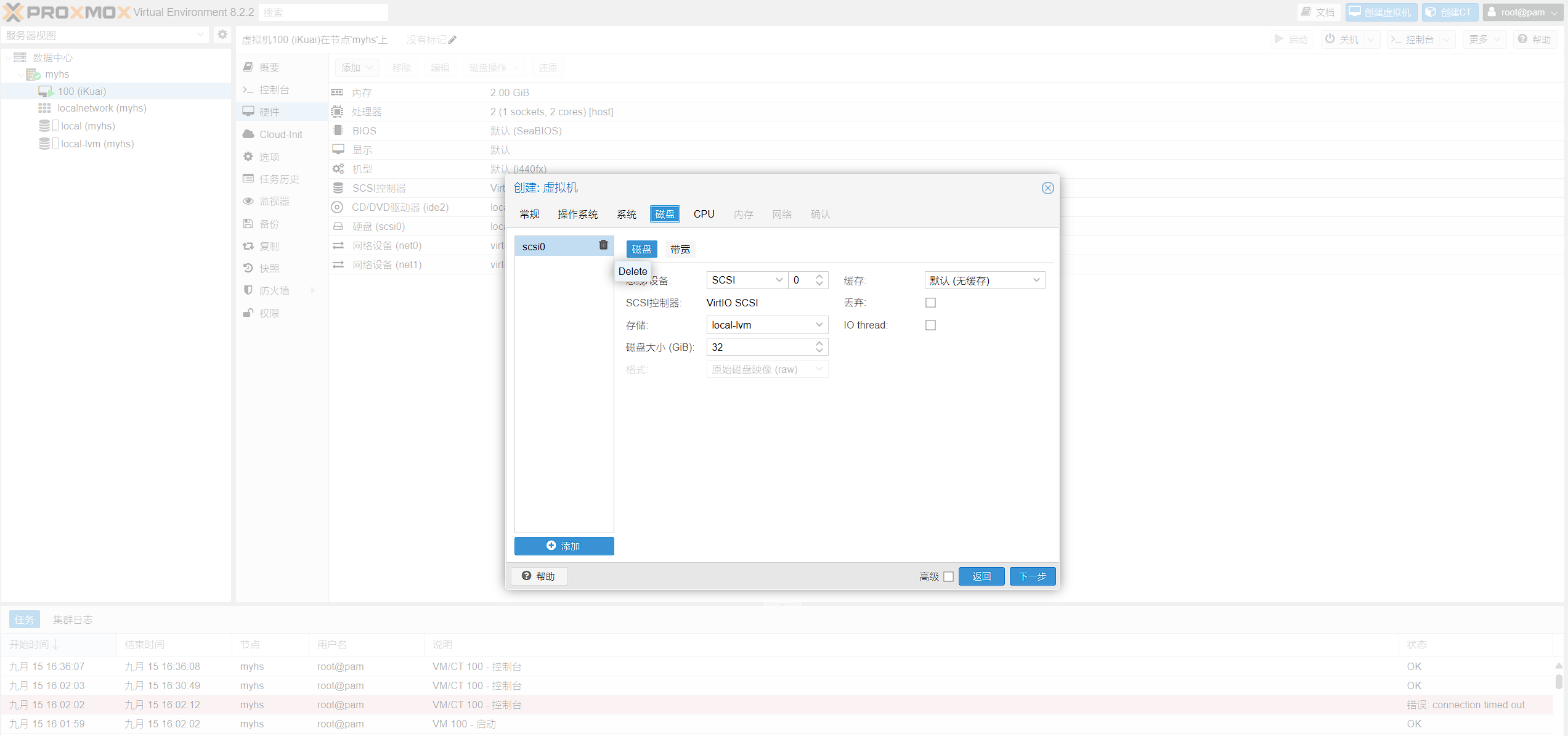Image resolution: width=1568 pixels, height=736 pixels.
Task: Switch to the OS (操作系统) wizard tab
Action: [x=578, y=214]
